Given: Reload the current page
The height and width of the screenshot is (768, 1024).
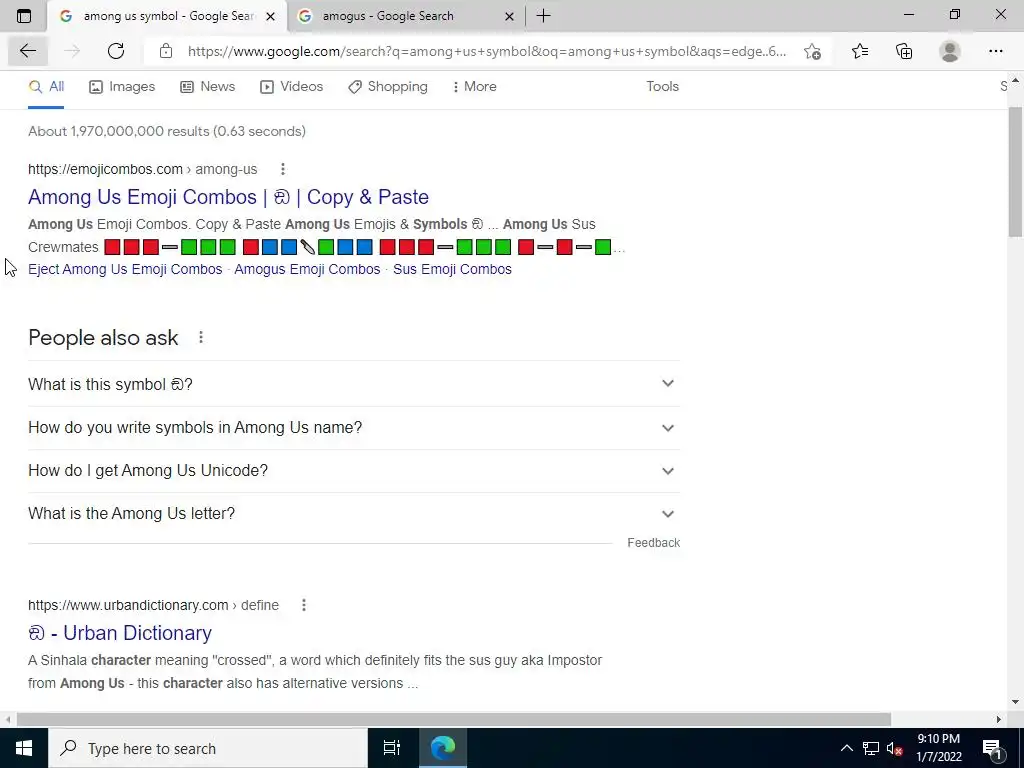Looking at the screenshot, I should (x=116, y=51).
